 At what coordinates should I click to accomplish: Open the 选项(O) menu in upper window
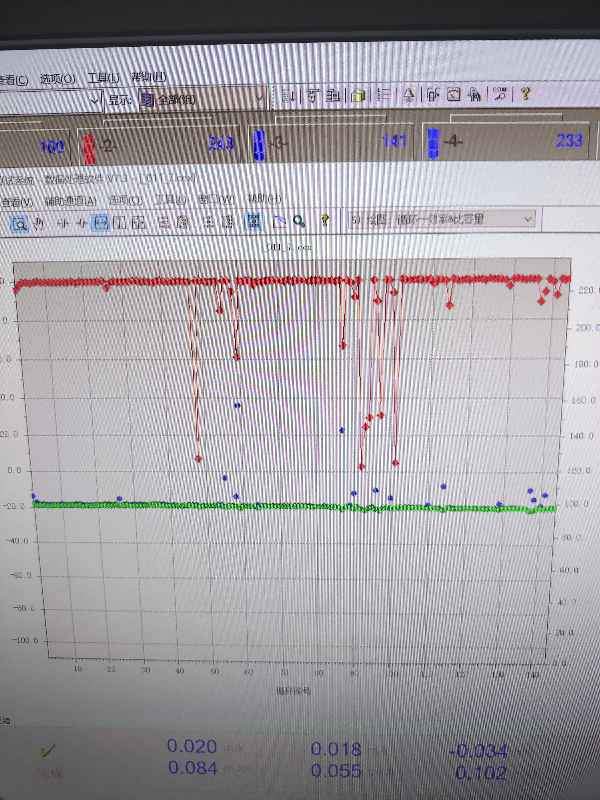(58, 79)
